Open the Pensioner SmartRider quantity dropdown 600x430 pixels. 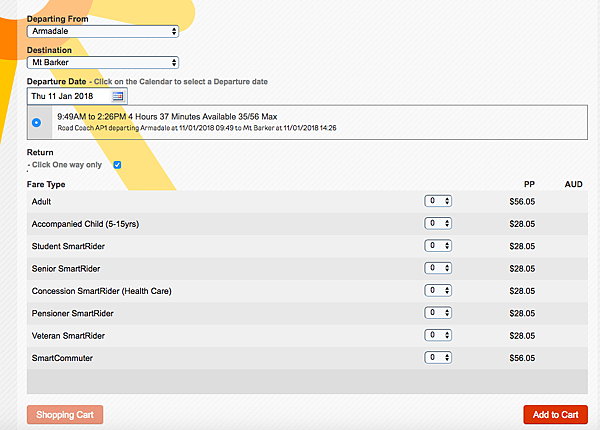(x=438, y=313)
